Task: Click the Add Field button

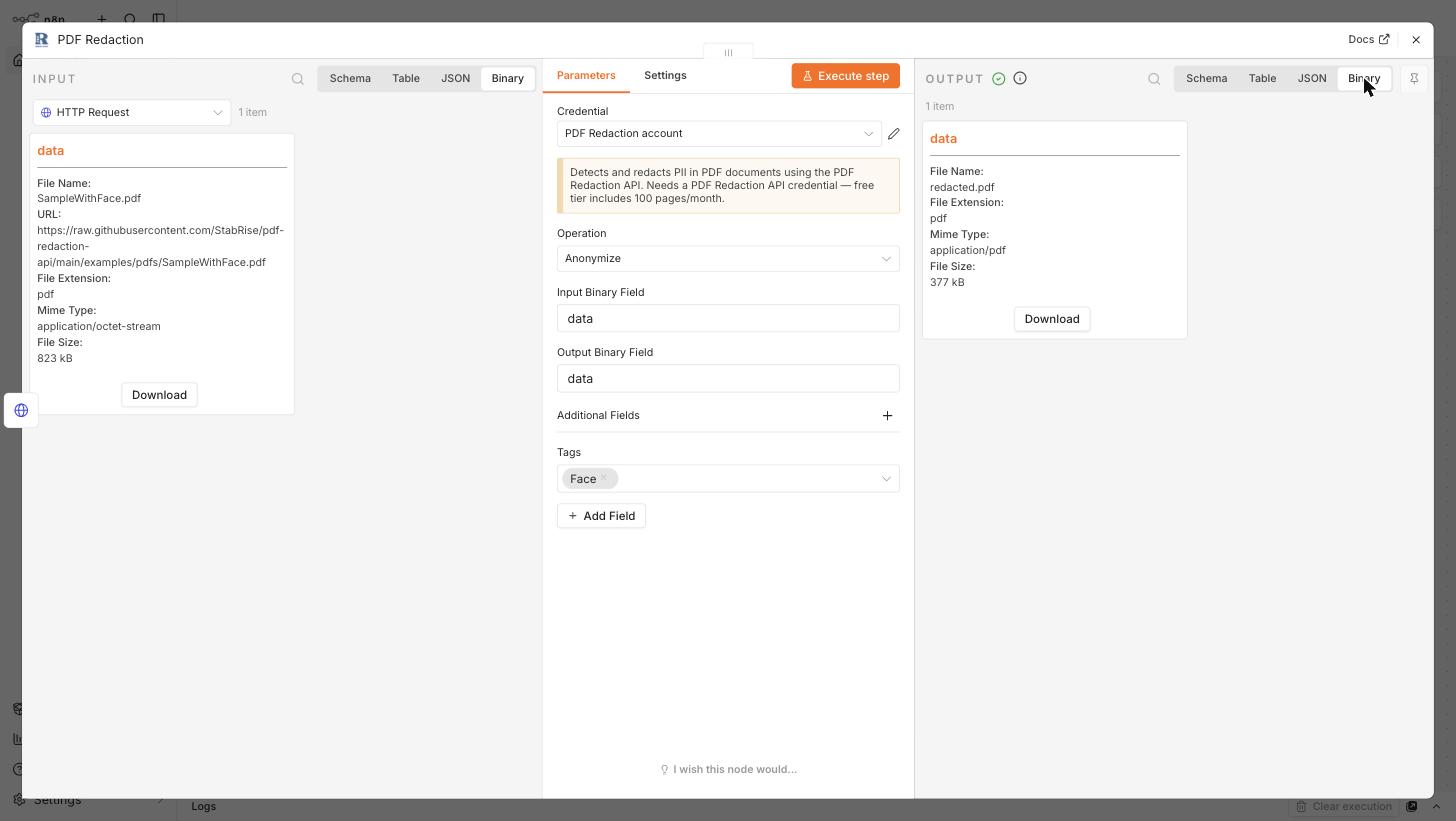Action: tap(601, 516)
